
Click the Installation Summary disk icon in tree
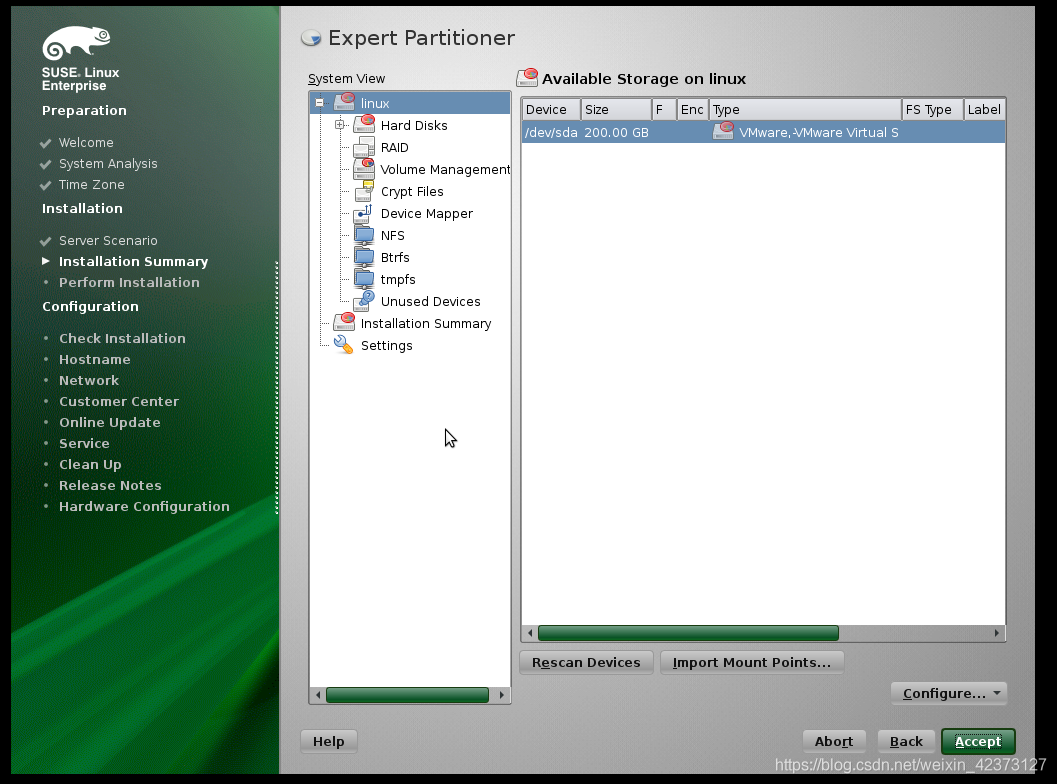coord(344,323)
